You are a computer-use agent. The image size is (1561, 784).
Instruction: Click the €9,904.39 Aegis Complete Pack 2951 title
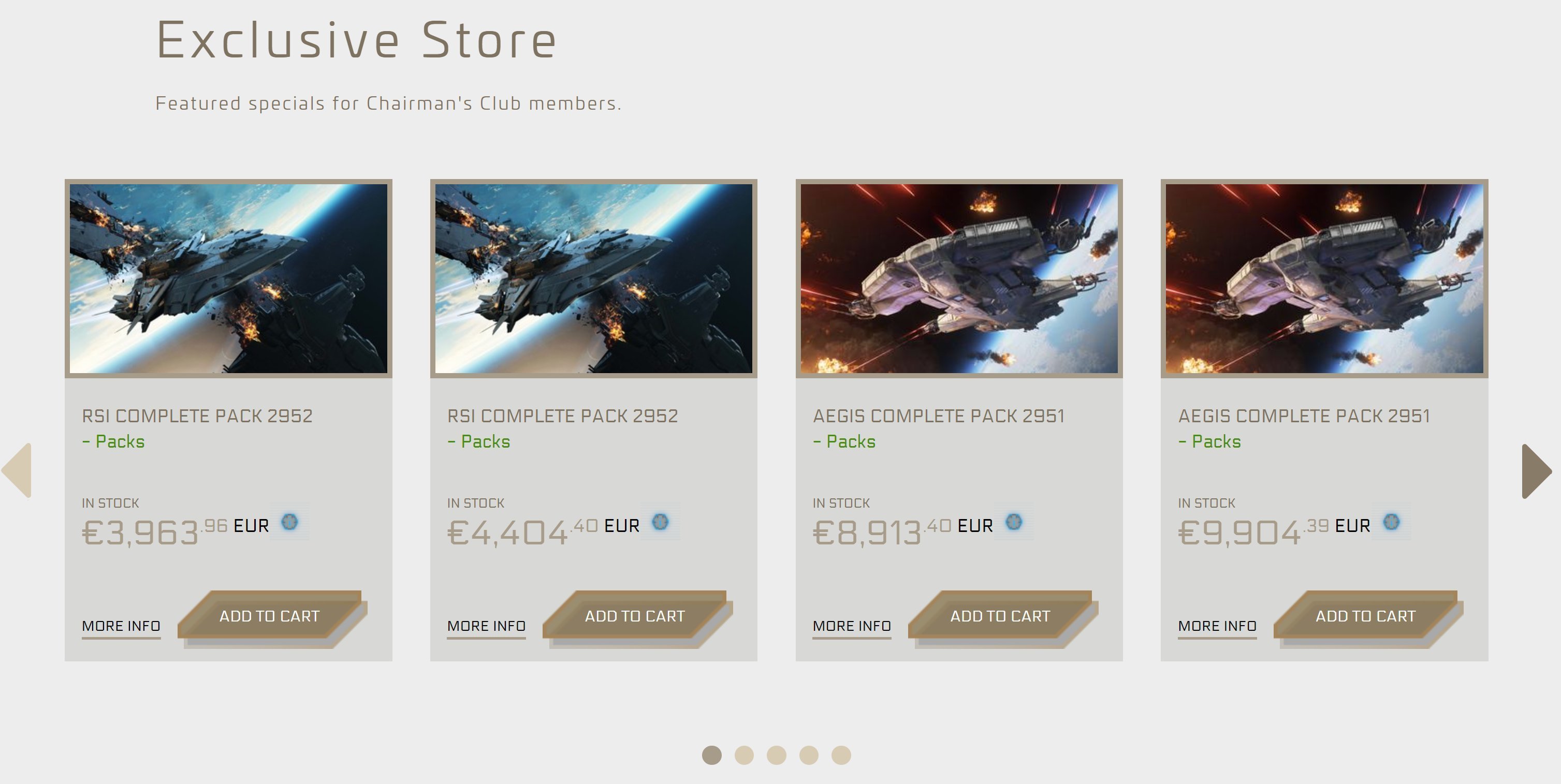(1304, 416)
